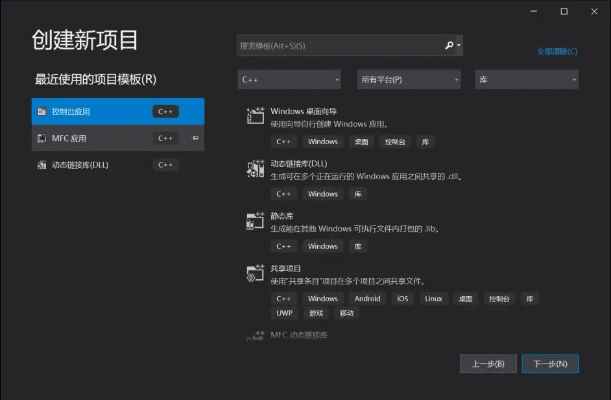Select the 动态链接库(DLL) title in the results list

(x=299, y=164)
